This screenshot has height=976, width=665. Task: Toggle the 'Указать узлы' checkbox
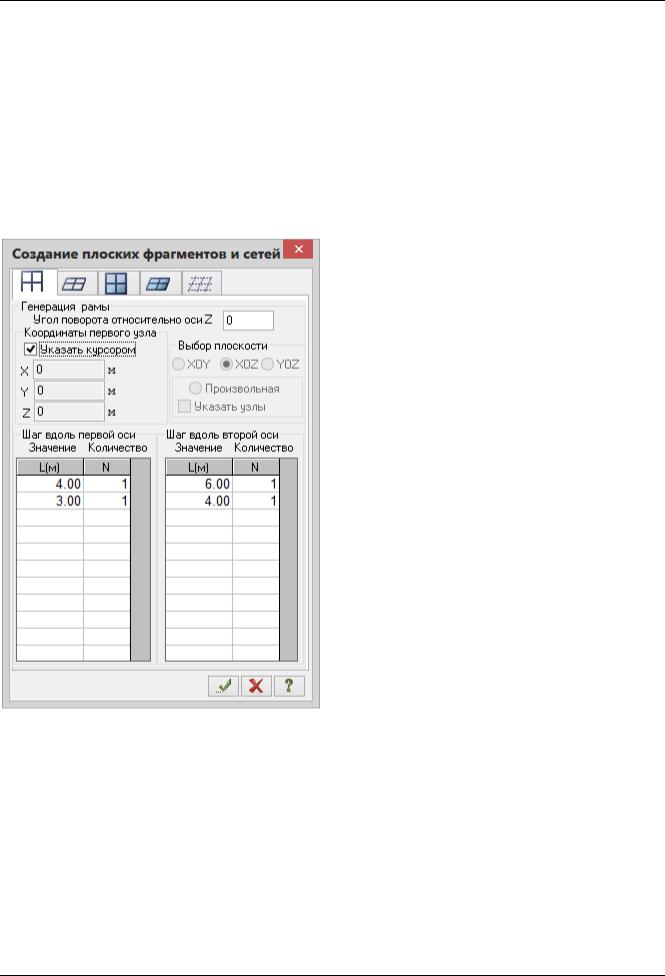[x=184, y=406]
